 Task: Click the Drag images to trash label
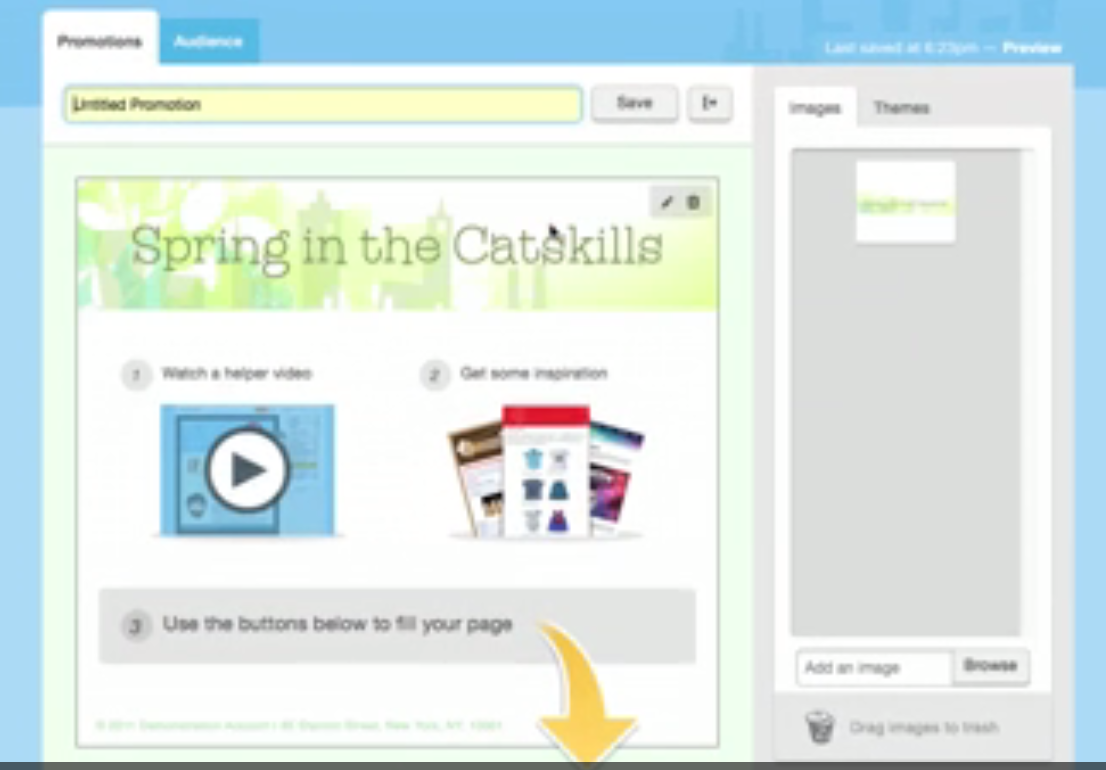[923, 728]
